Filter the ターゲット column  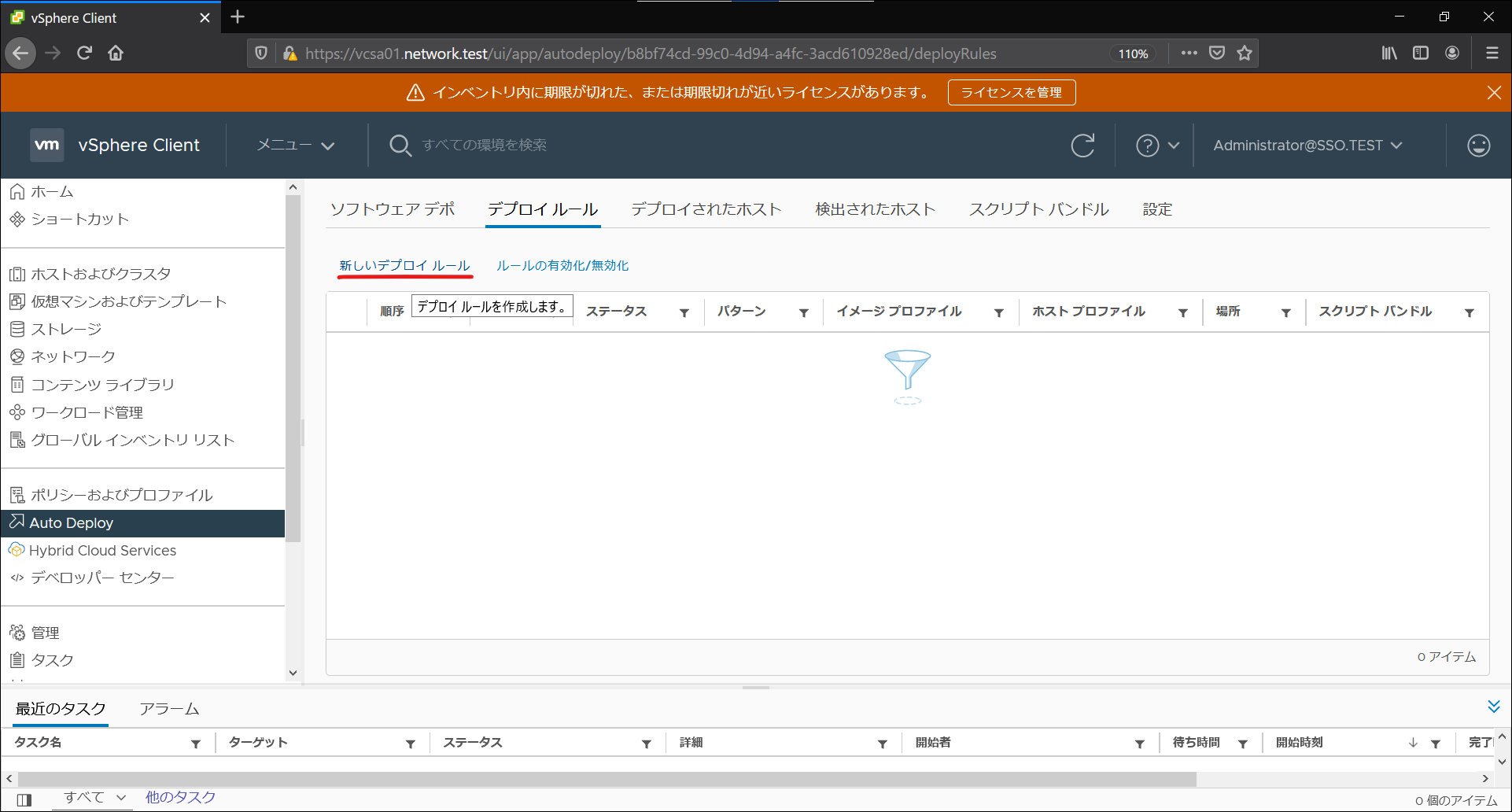(410, 744)
